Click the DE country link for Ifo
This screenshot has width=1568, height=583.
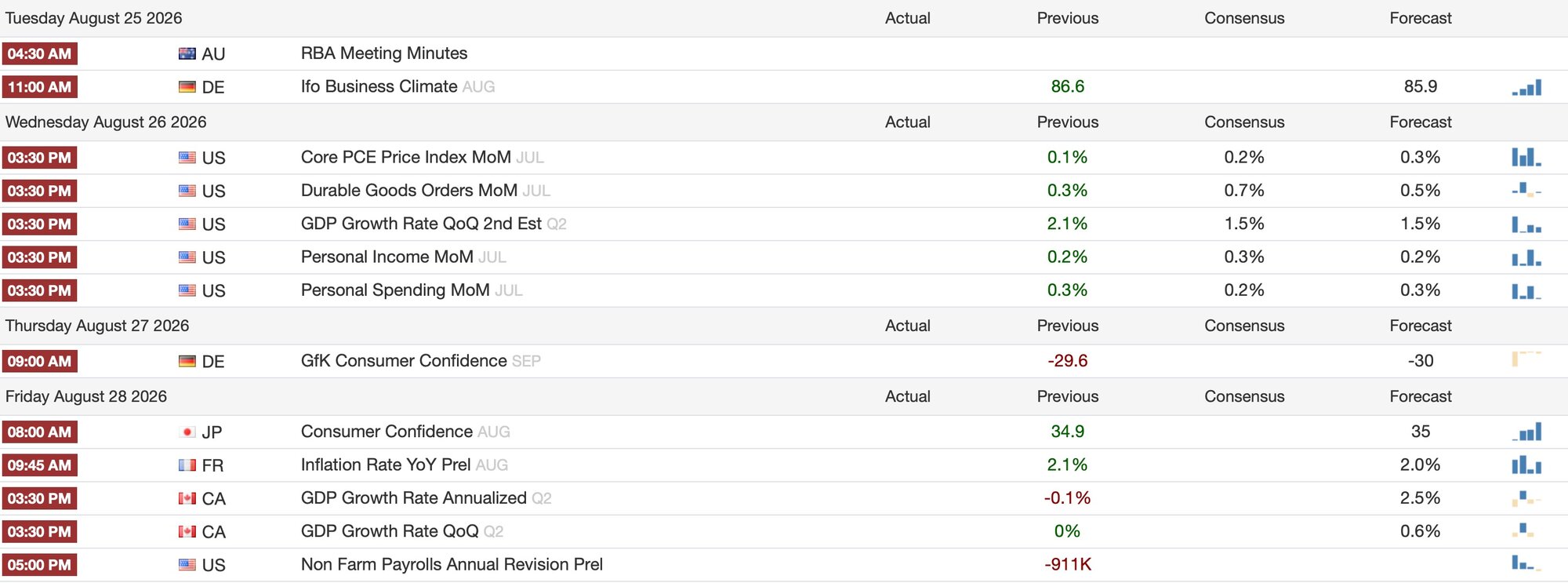(213, 87)
